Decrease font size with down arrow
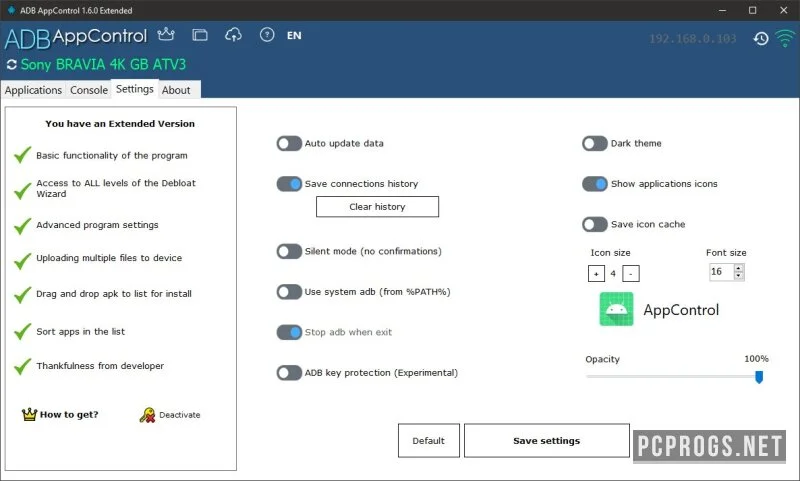The height and width of the screenshot is (481, 800). tap(738, 275)
